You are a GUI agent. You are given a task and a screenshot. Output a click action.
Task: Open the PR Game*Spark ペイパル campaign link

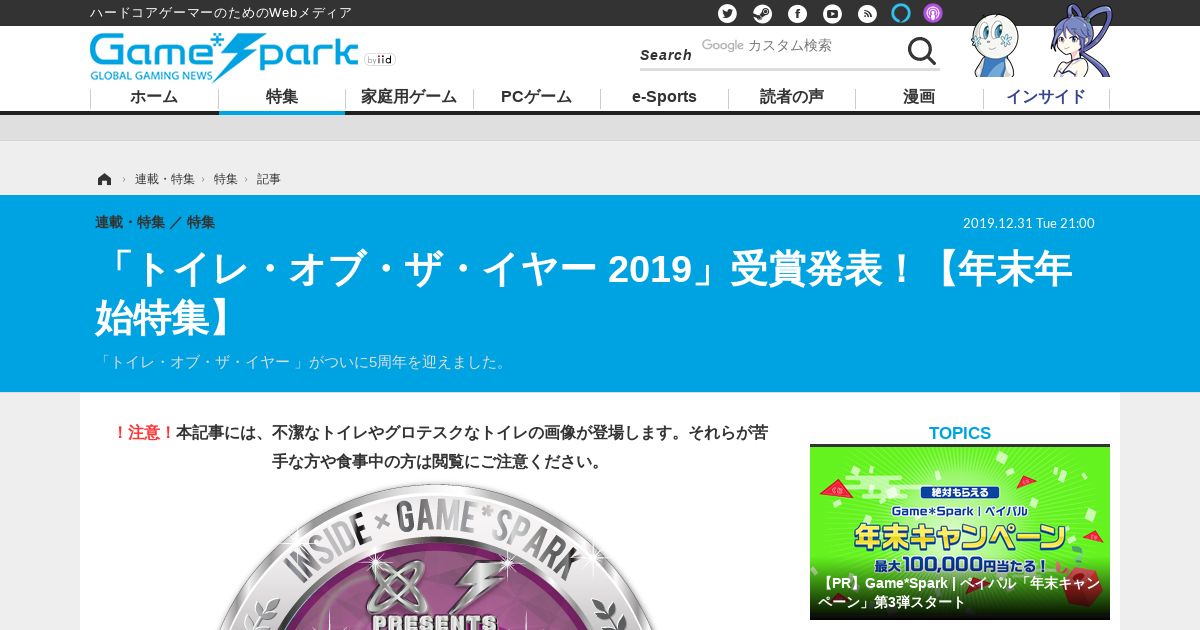pos(960,592)
